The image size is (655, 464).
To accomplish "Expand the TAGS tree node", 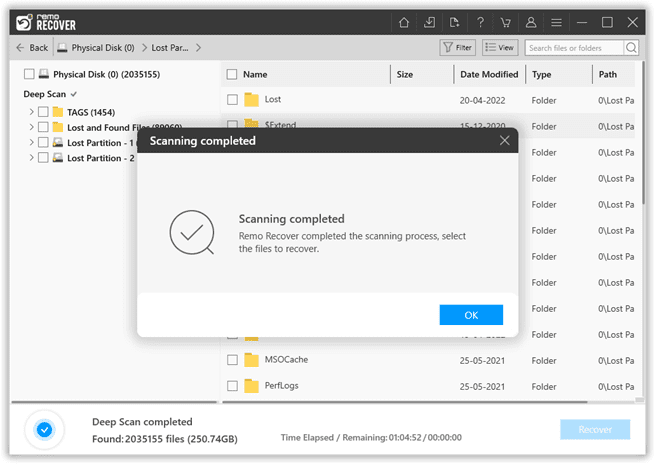I will tap(31, 112).
